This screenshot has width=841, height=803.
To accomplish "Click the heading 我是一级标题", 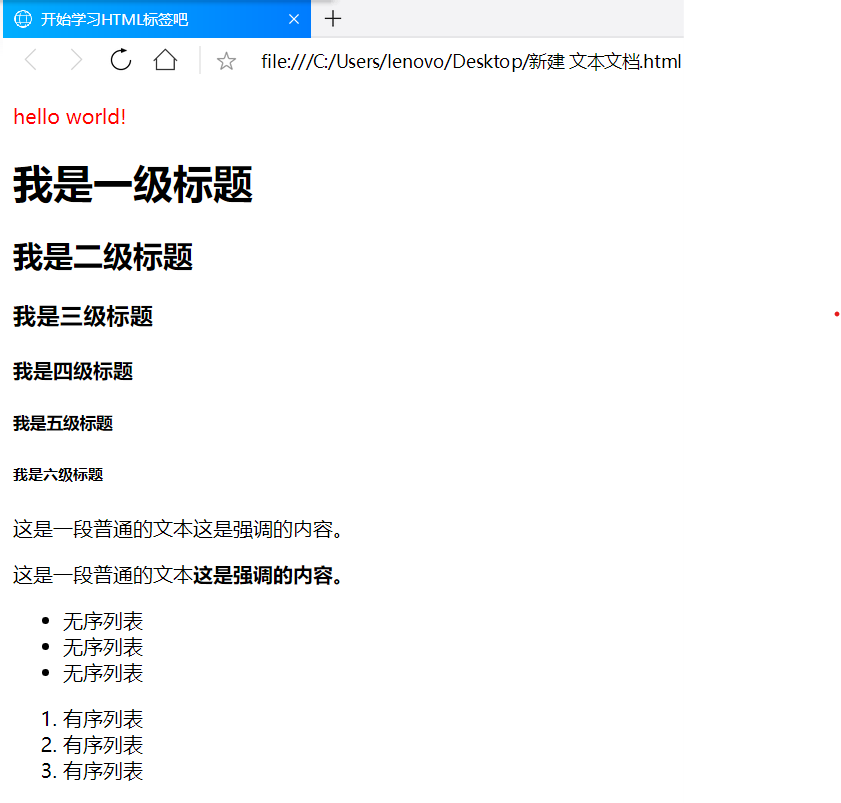I will [x=131, y=186].
